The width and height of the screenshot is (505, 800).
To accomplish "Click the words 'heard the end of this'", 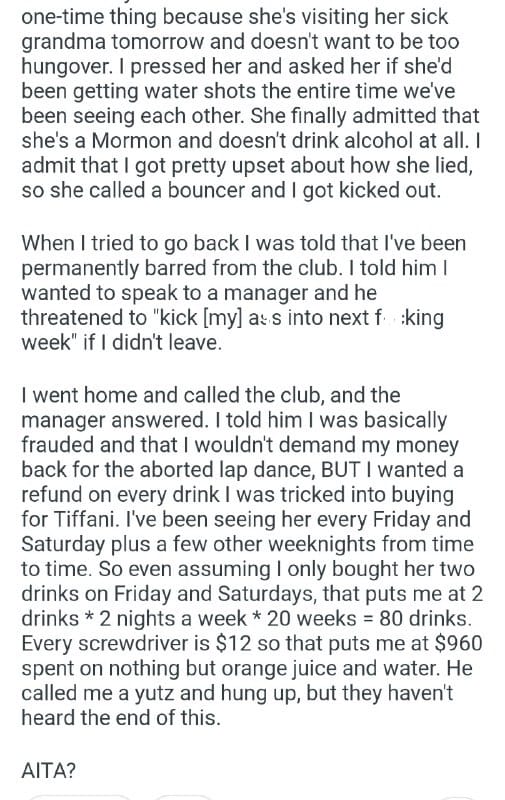I will (121, 718).
